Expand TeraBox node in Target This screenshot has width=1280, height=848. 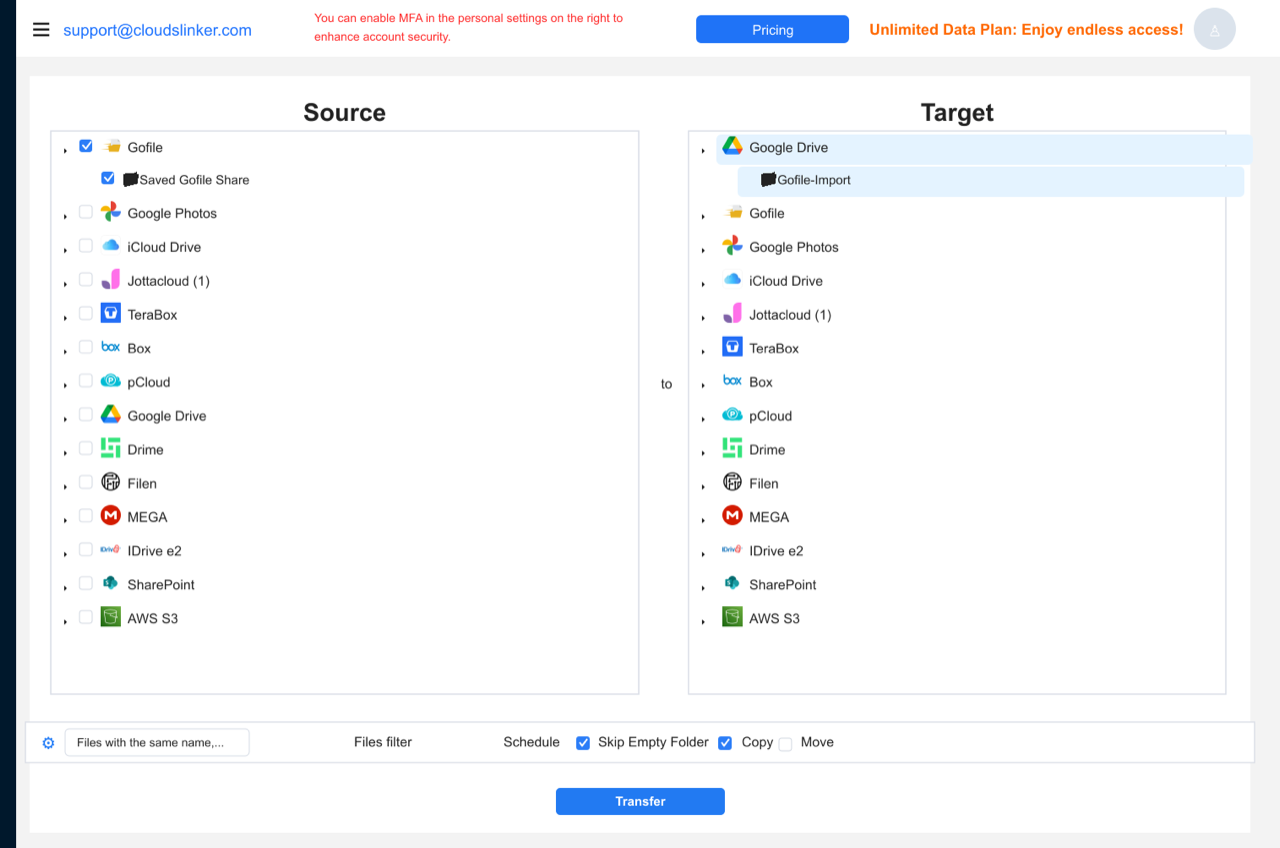click(703, 352)
